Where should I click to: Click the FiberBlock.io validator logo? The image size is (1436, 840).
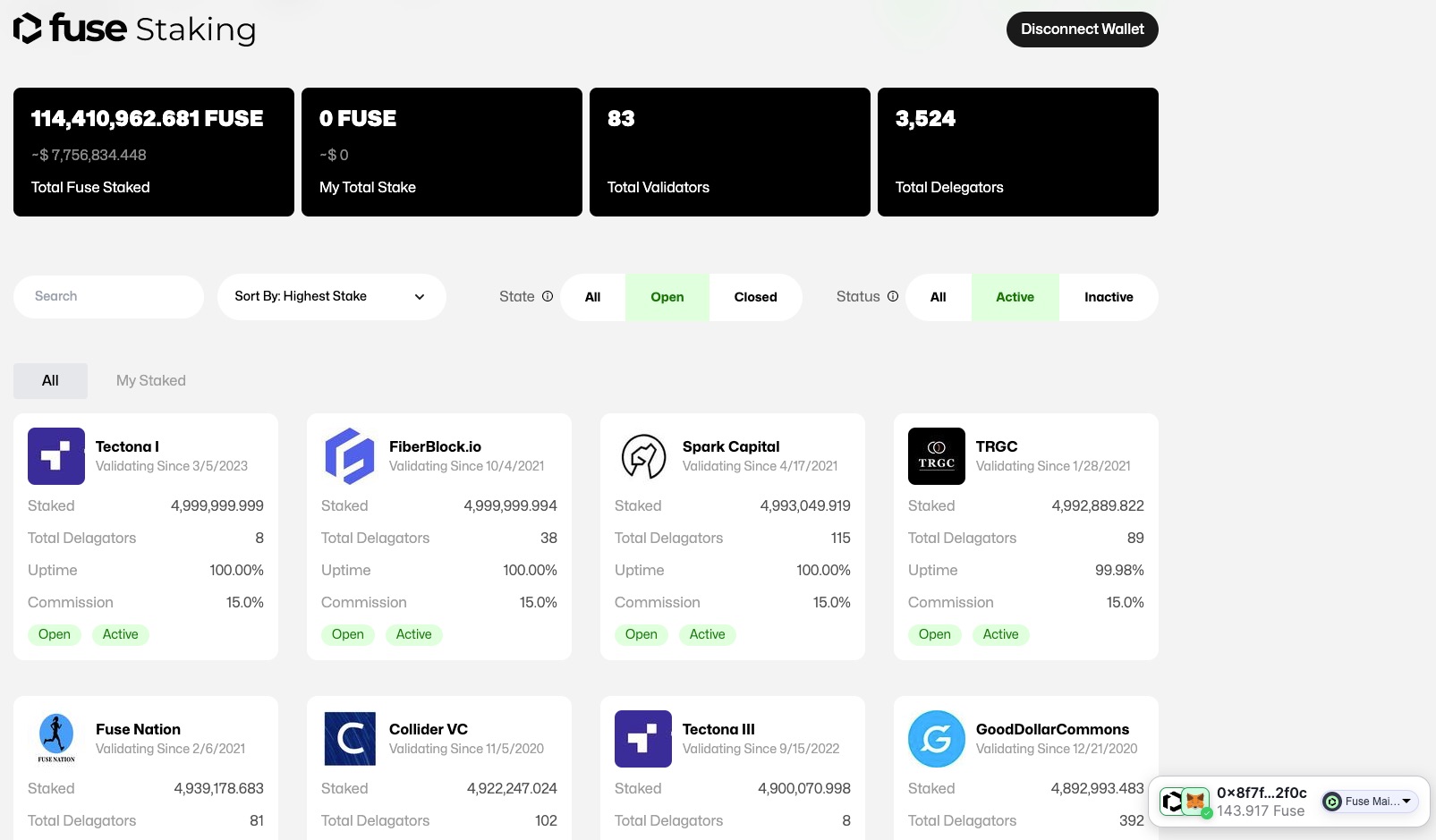click(x=350, y=456)
